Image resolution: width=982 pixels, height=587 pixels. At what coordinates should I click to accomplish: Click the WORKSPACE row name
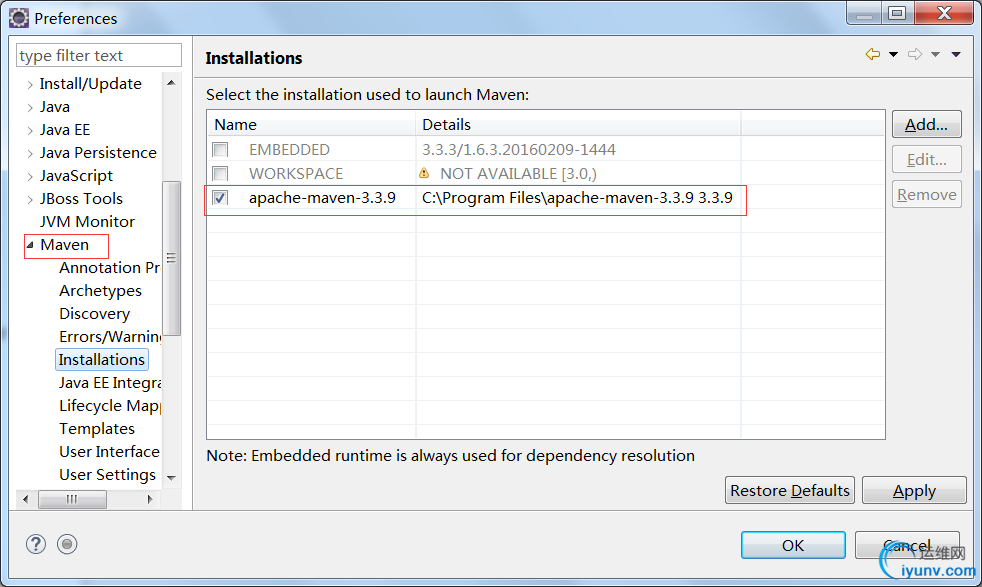click(296, 174)
